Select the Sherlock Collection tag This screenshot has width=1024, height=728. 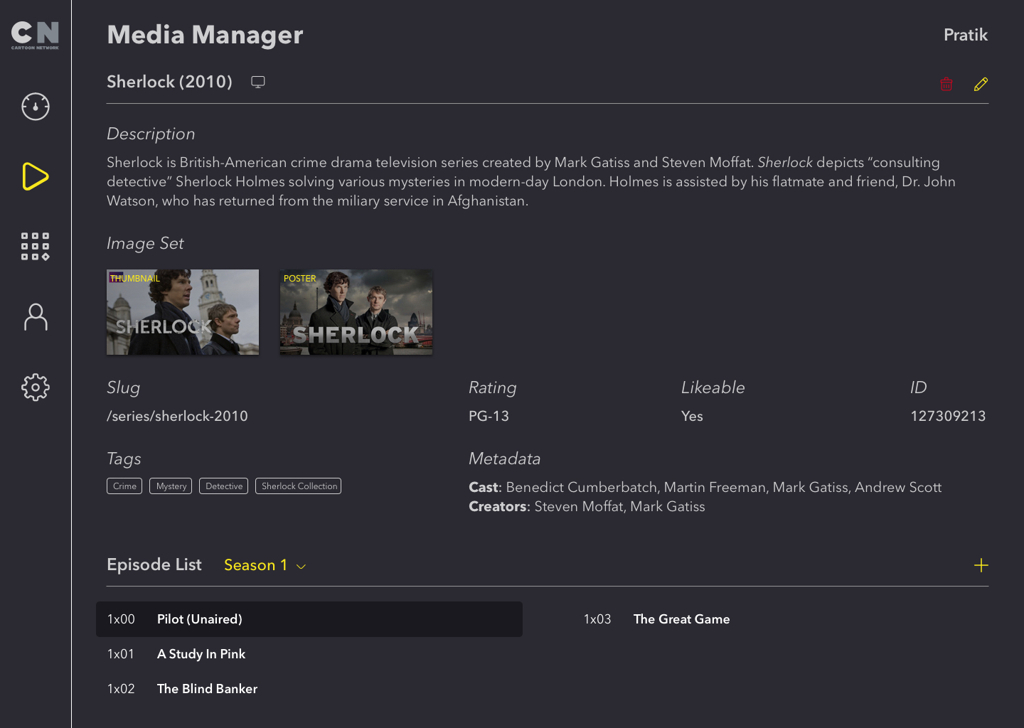[x=298, y=486]
